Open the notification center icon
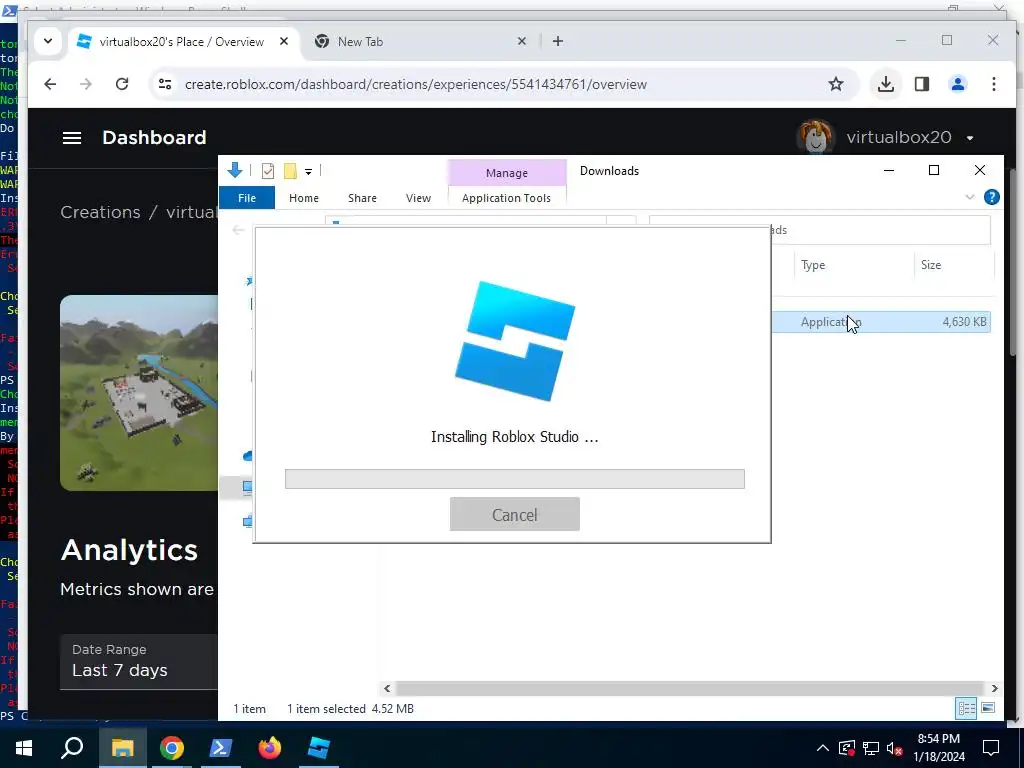1024x768 pixels. pyautogui.click(x=991, y=748)
